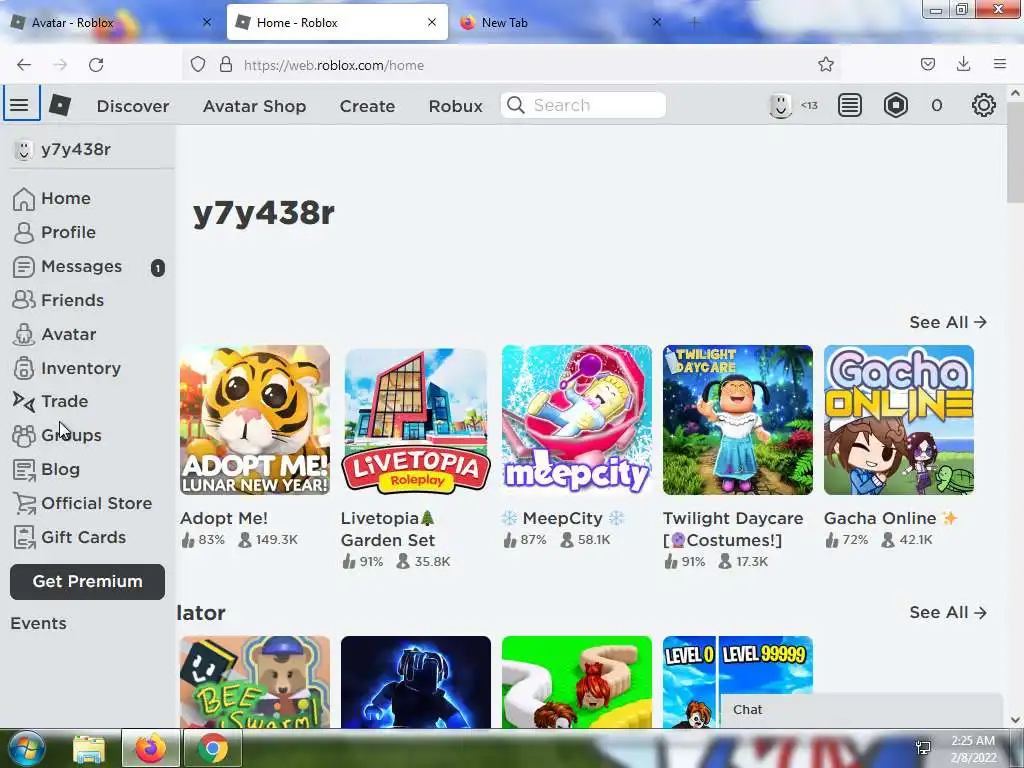
Task: Open Firefox downloads arrow icon
Action: coord(963,64)
